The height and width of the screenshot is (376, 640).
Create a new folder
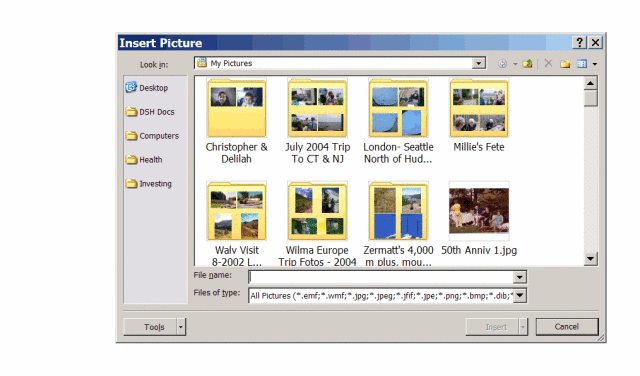coord(565,64)
